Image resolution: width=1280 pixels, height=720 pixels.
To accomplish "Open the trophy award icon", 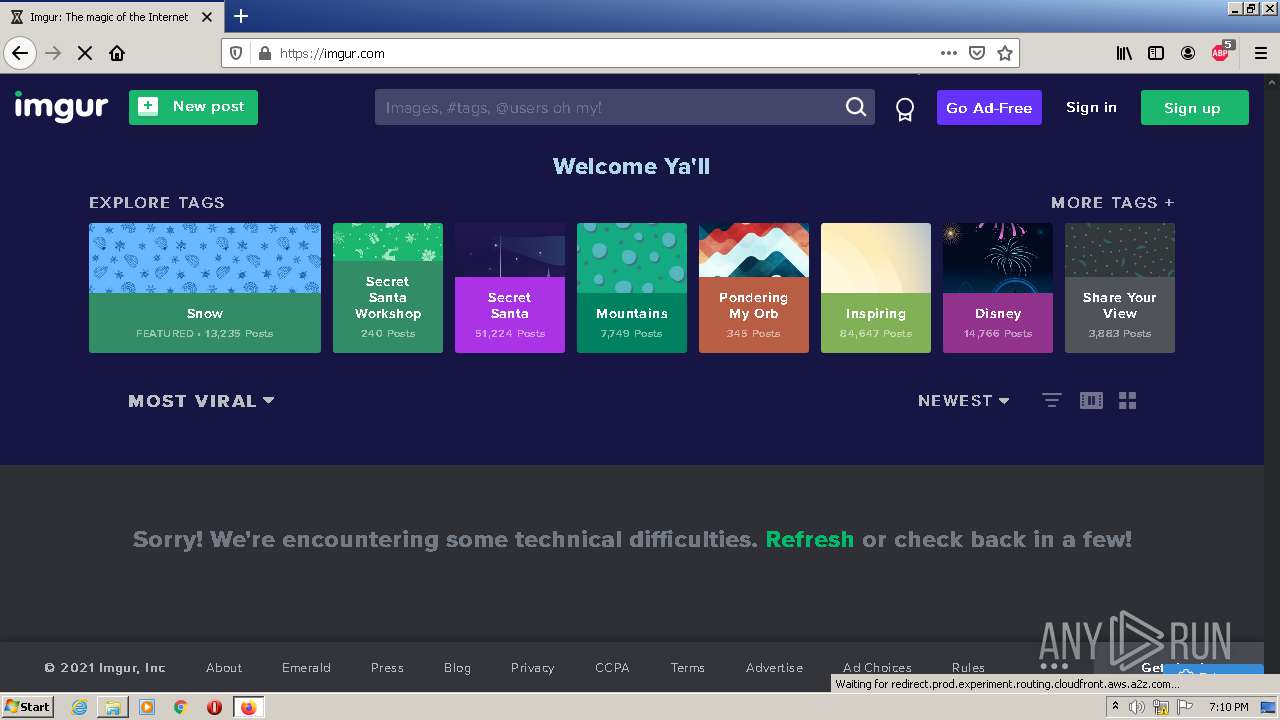I will click(905, 109).
